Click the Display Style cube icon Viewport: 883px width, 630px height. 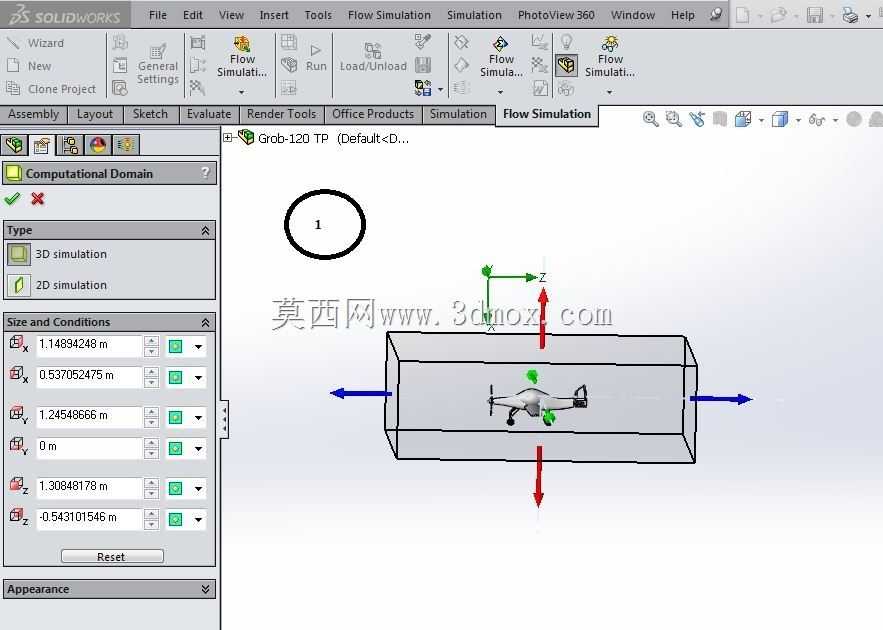(780, 119)
